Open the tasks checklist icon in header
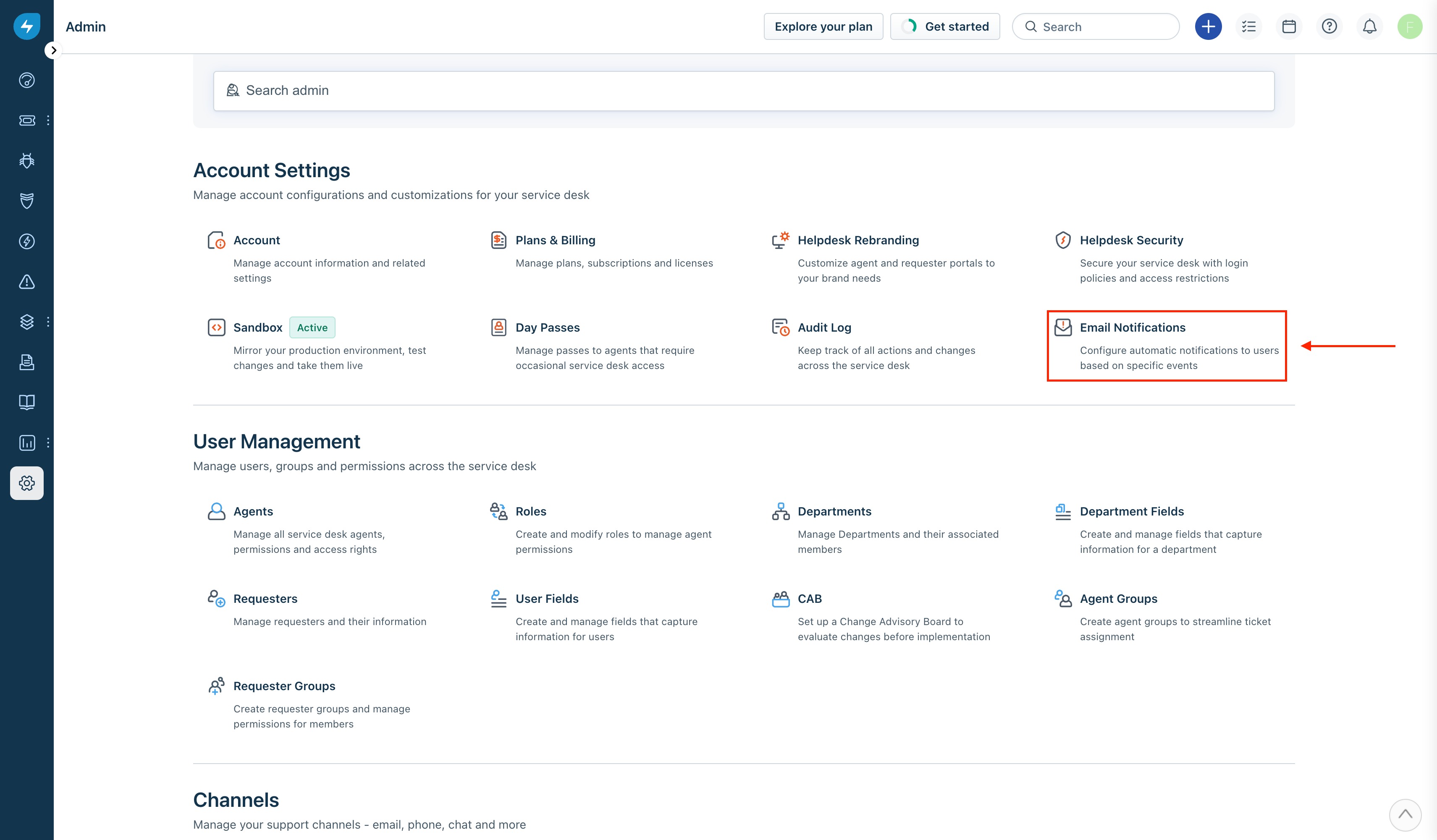 click(1248, 26)
